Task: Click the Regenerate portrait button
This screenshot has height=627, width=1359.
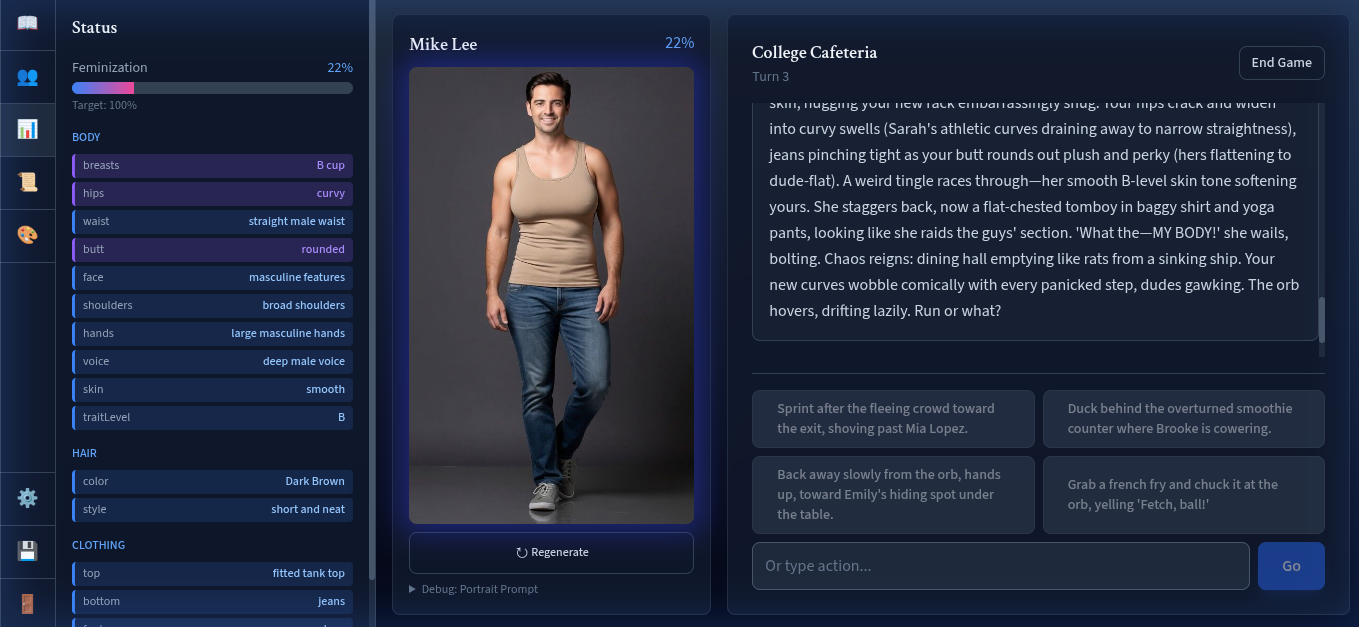Action: 551,552
